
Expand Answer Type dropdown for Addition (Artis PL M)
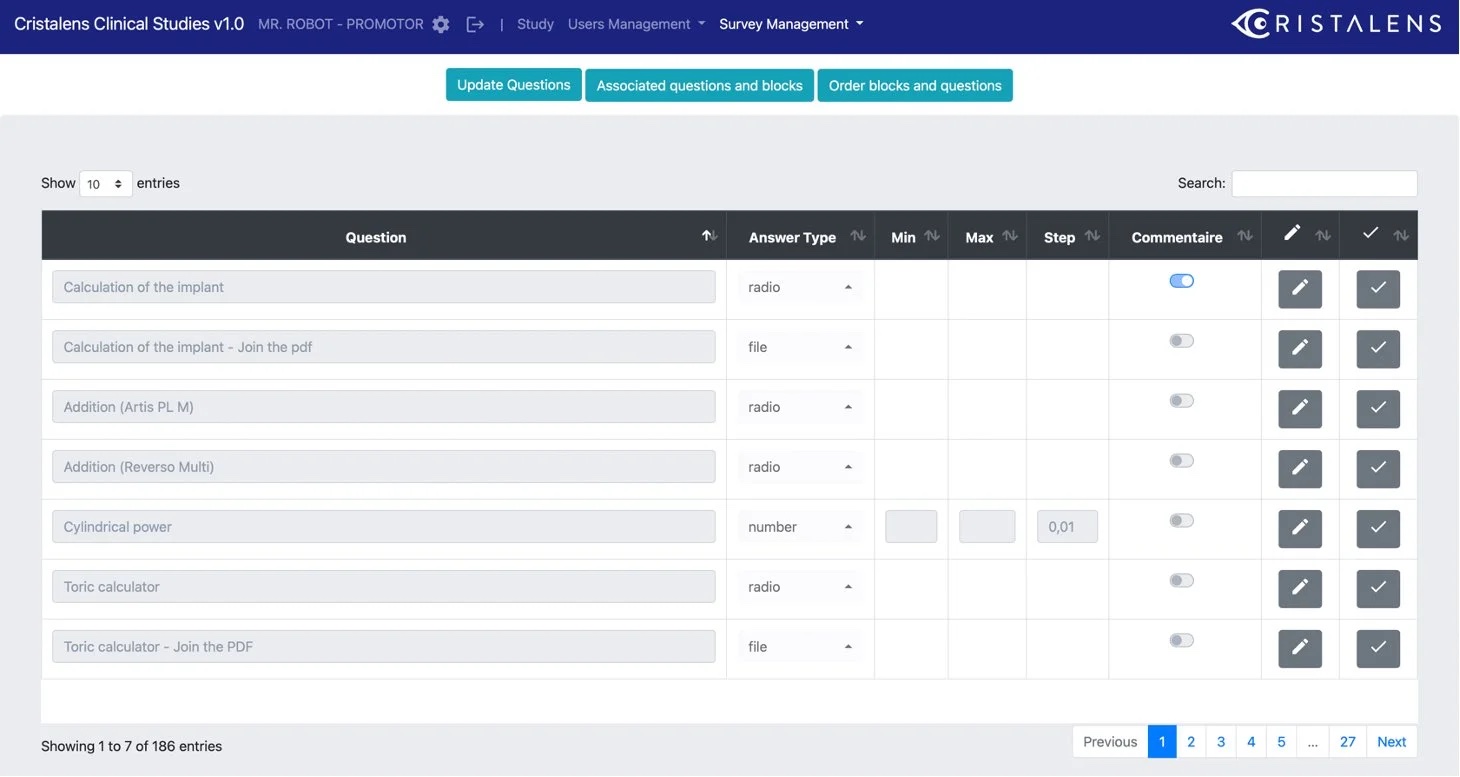[x=799, y=407]
